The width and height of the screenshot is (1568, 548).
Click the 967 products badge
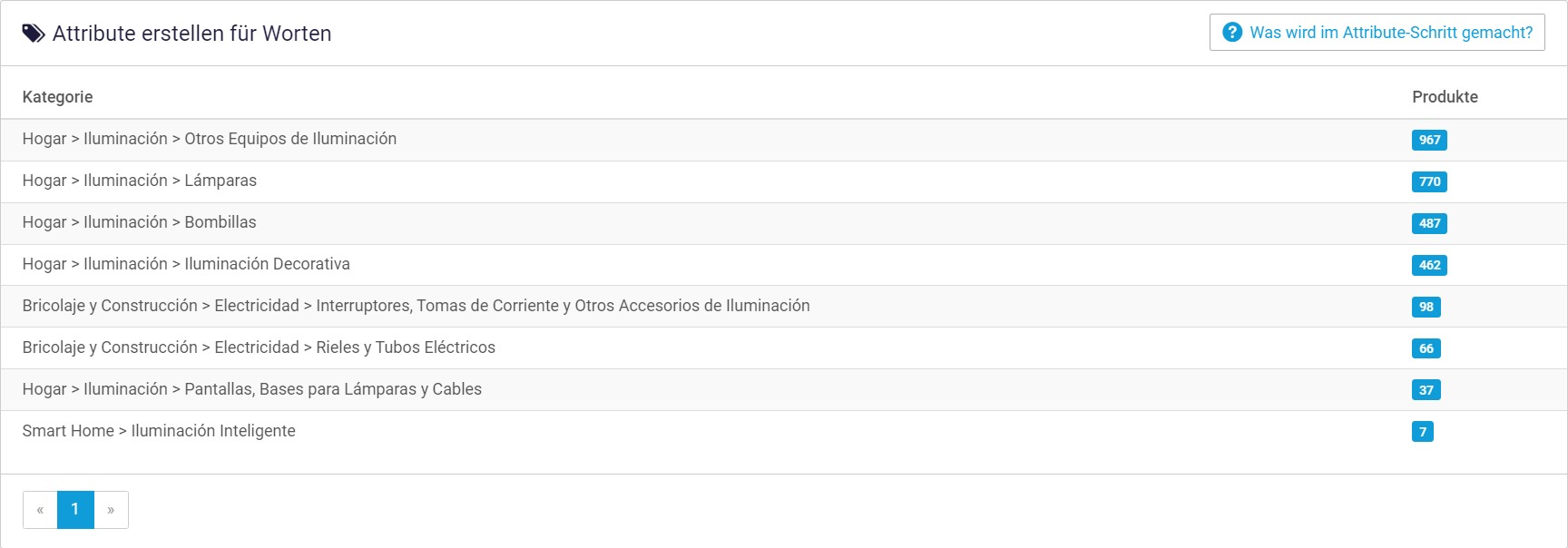coord(1429,140)
